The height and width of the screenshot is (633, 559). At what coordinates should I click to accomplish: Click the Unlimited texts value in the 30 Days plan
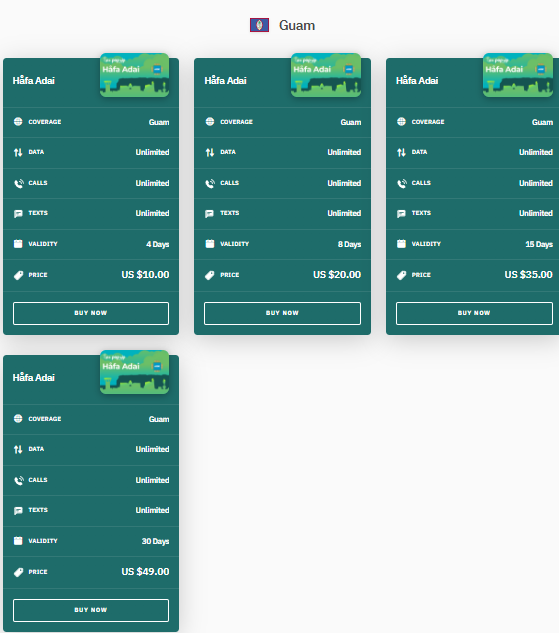[153, 510]
